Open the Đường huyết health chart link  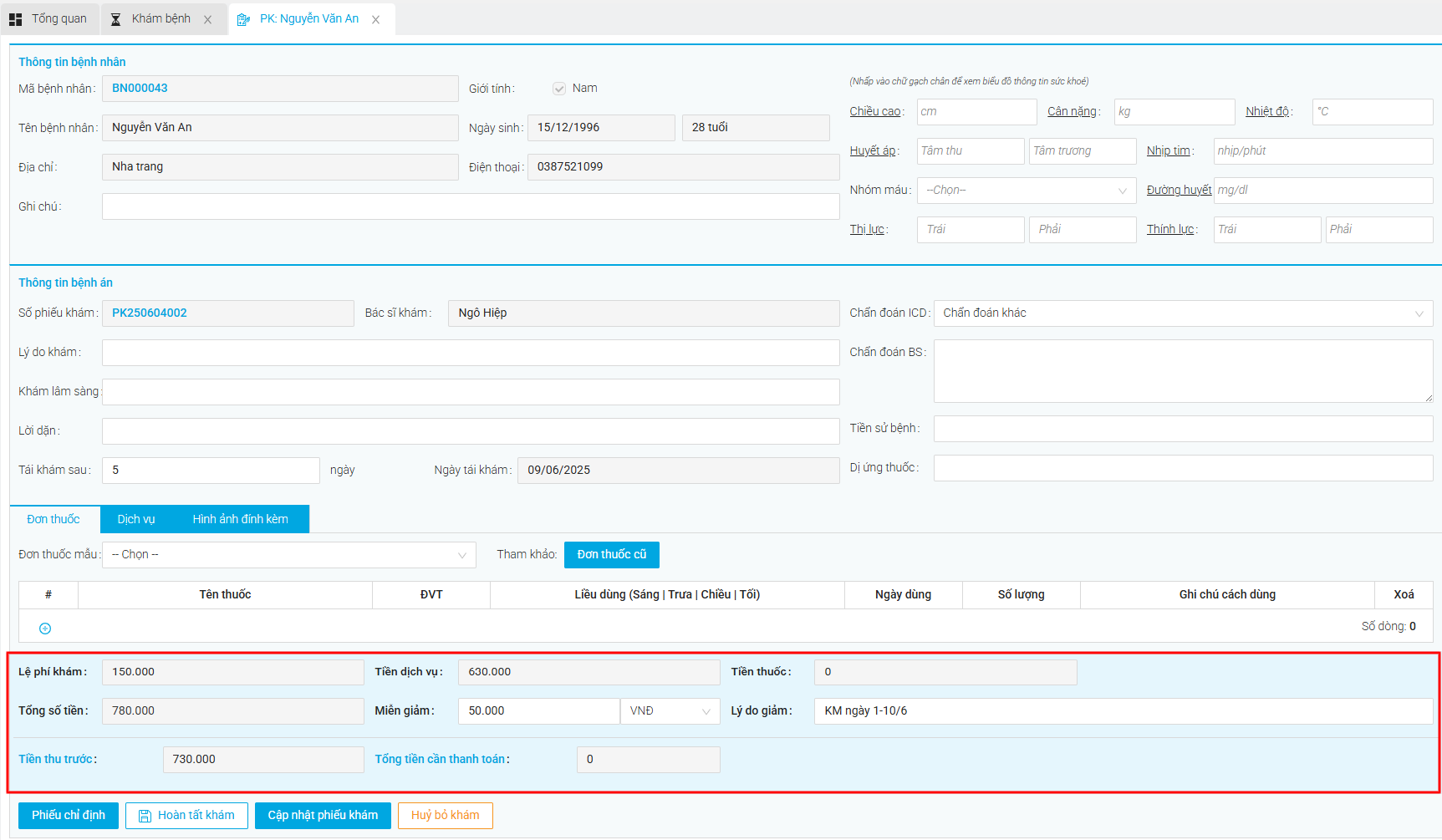pos(1179,191)
